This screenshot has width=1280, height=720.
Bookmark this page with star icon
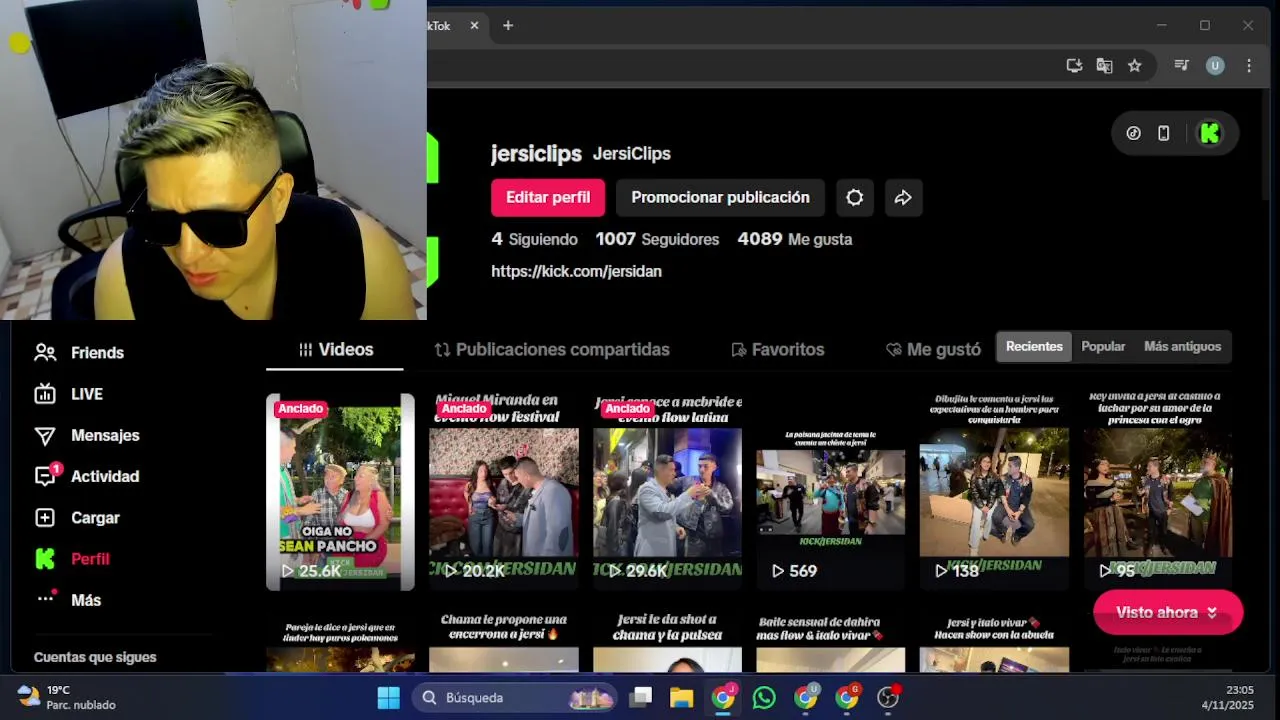tap(1134, 66)
